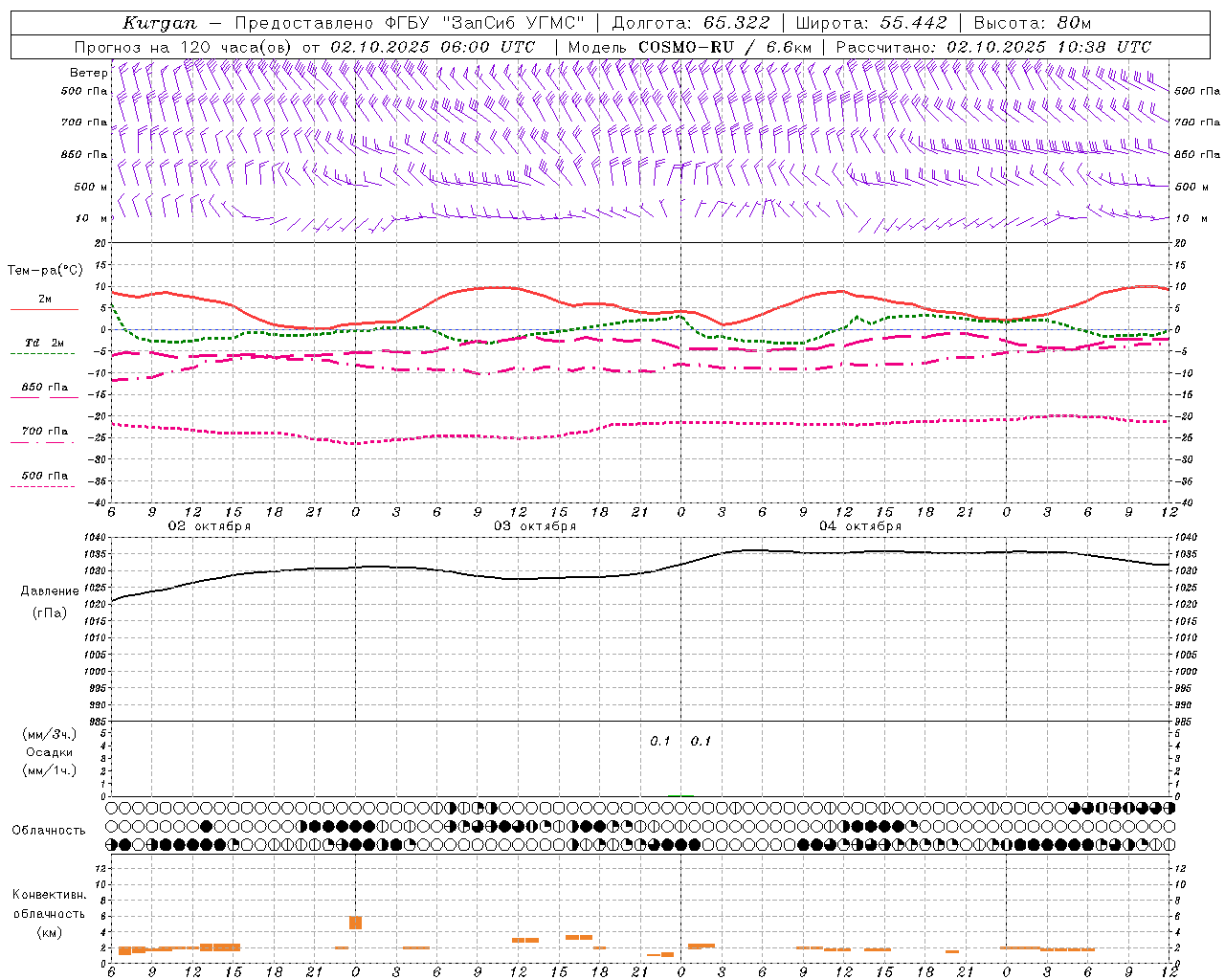
Task: Click the tallest orange convective cloud bar
Action: tap(355, 923)
